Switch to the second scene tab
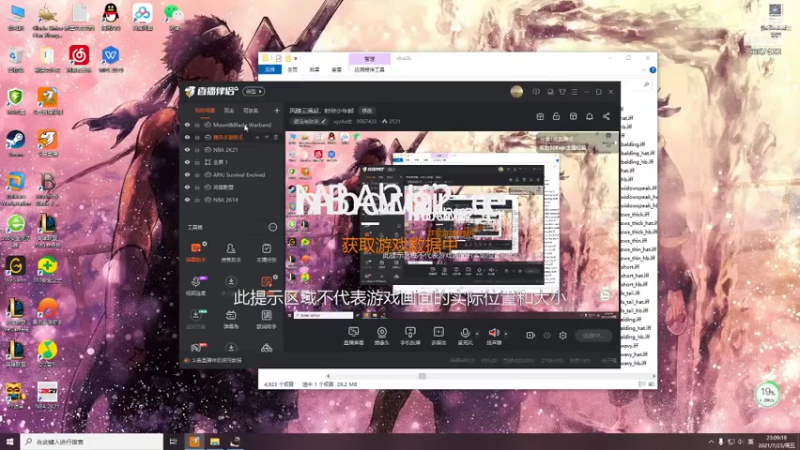Image resolution: width=800 pixels, height=450 pixels. pos(229,111)
